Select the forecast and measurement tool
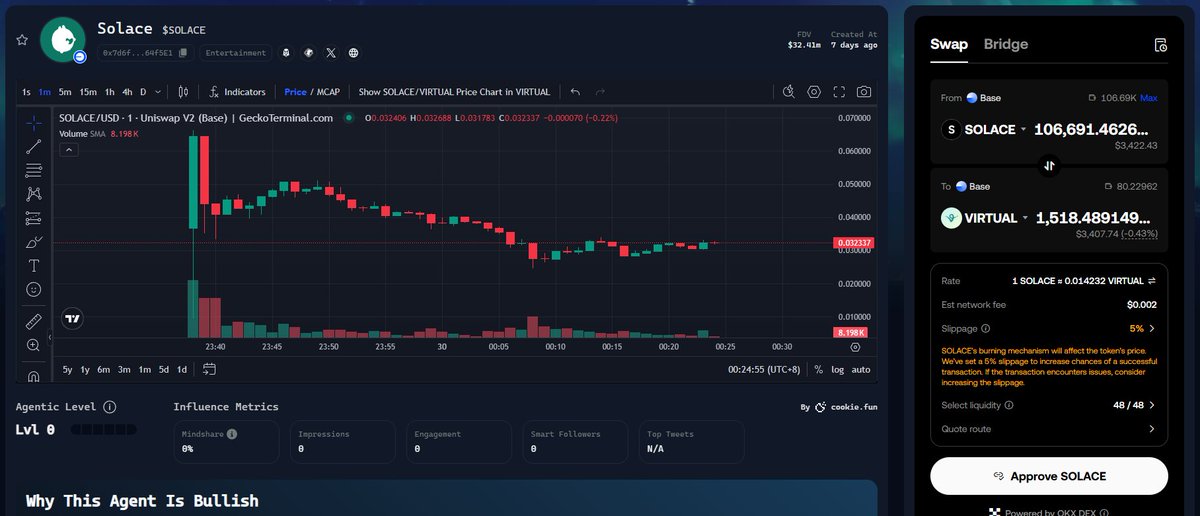This screenshot has width=1200, height=516. click(x=34, y=218)
